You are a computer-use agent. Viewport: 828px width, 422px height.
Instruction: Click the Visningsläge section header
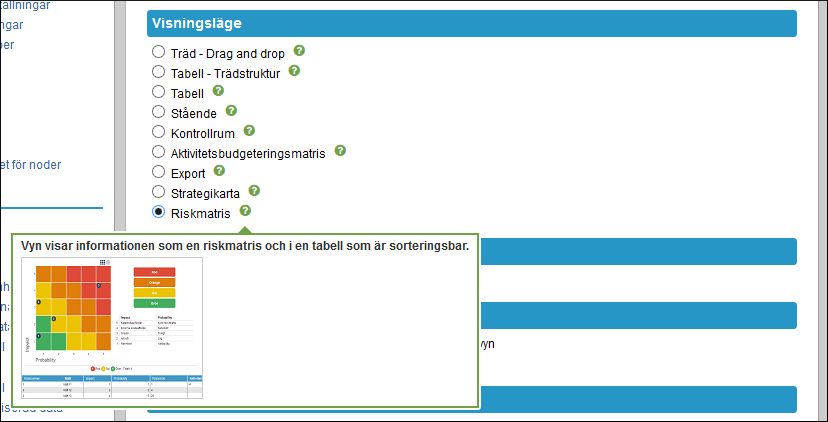472,23
